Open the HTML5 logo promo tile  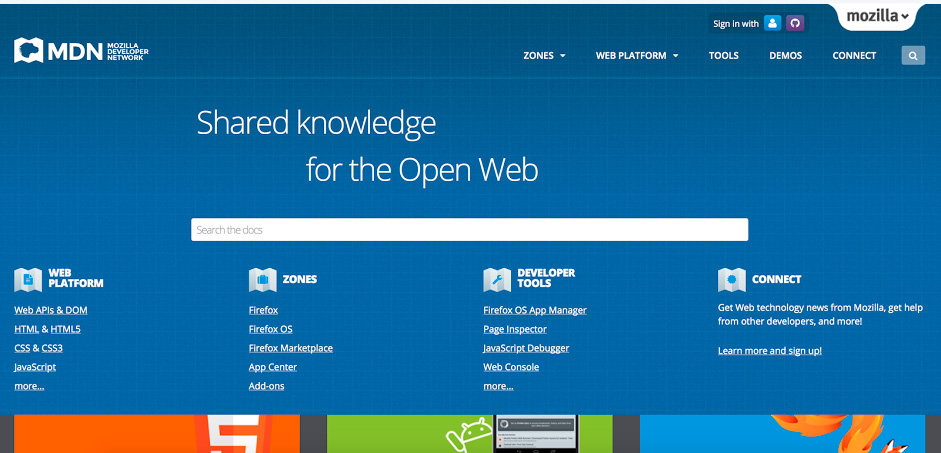click(157, 434)
